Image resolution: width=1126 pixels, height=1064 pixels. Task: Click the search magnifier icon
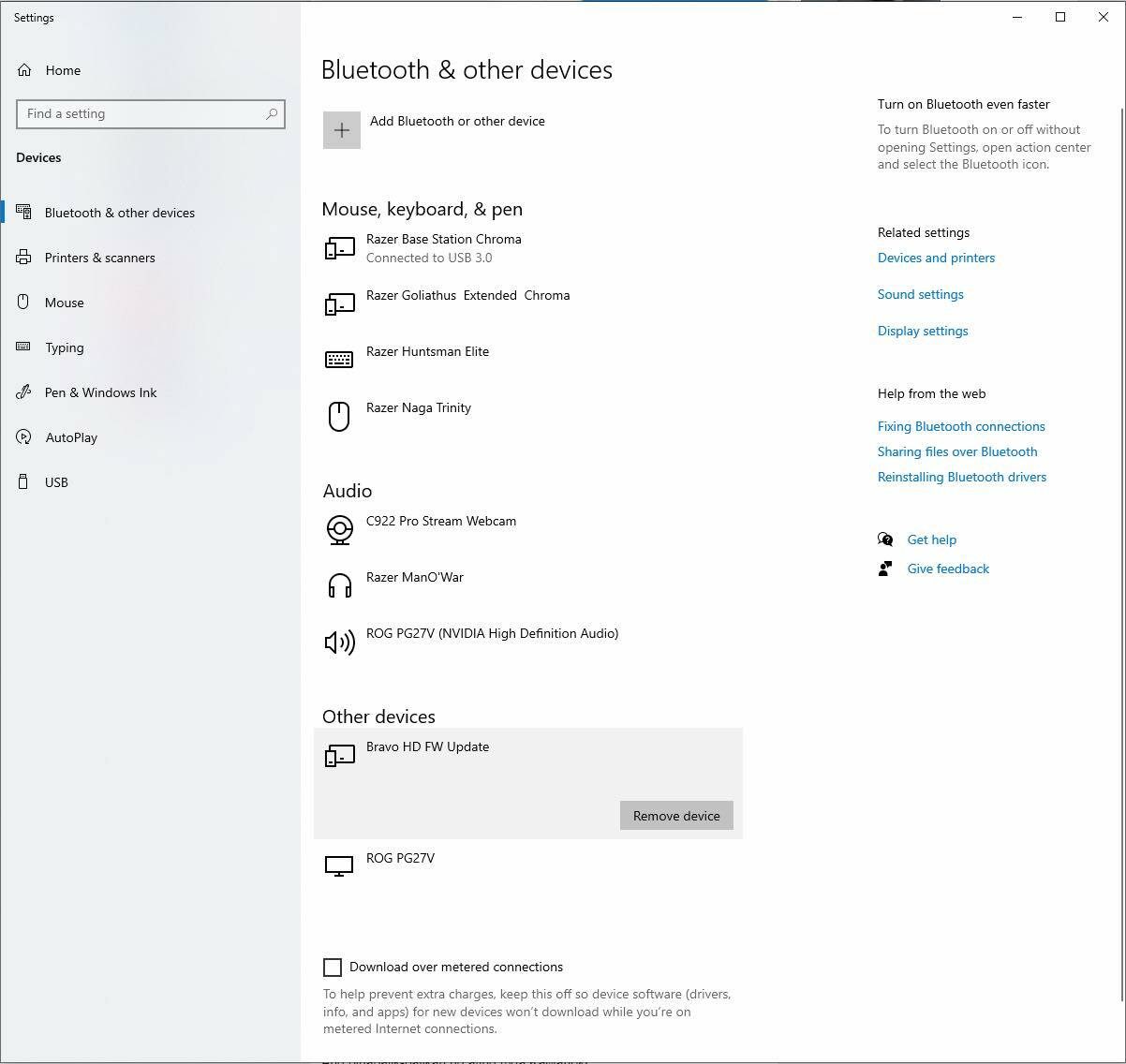point(272,114)
